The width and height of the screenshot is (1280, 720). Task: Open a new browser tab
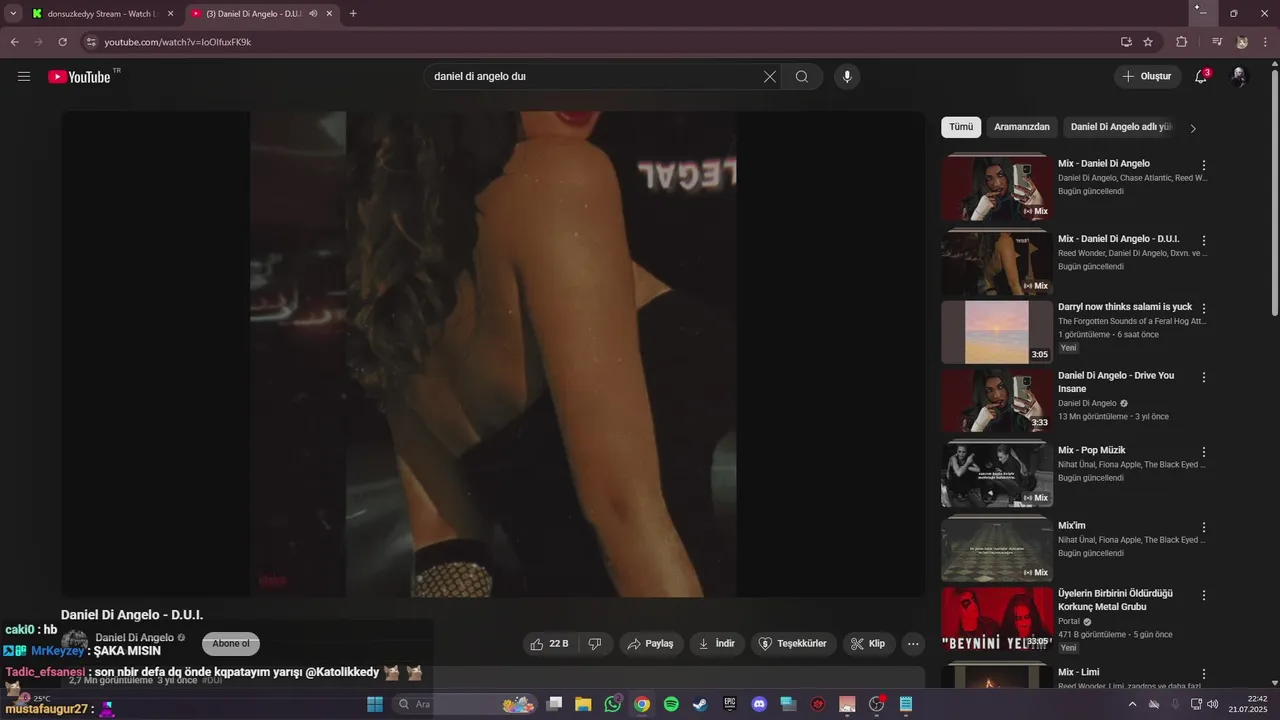(353, 14)
